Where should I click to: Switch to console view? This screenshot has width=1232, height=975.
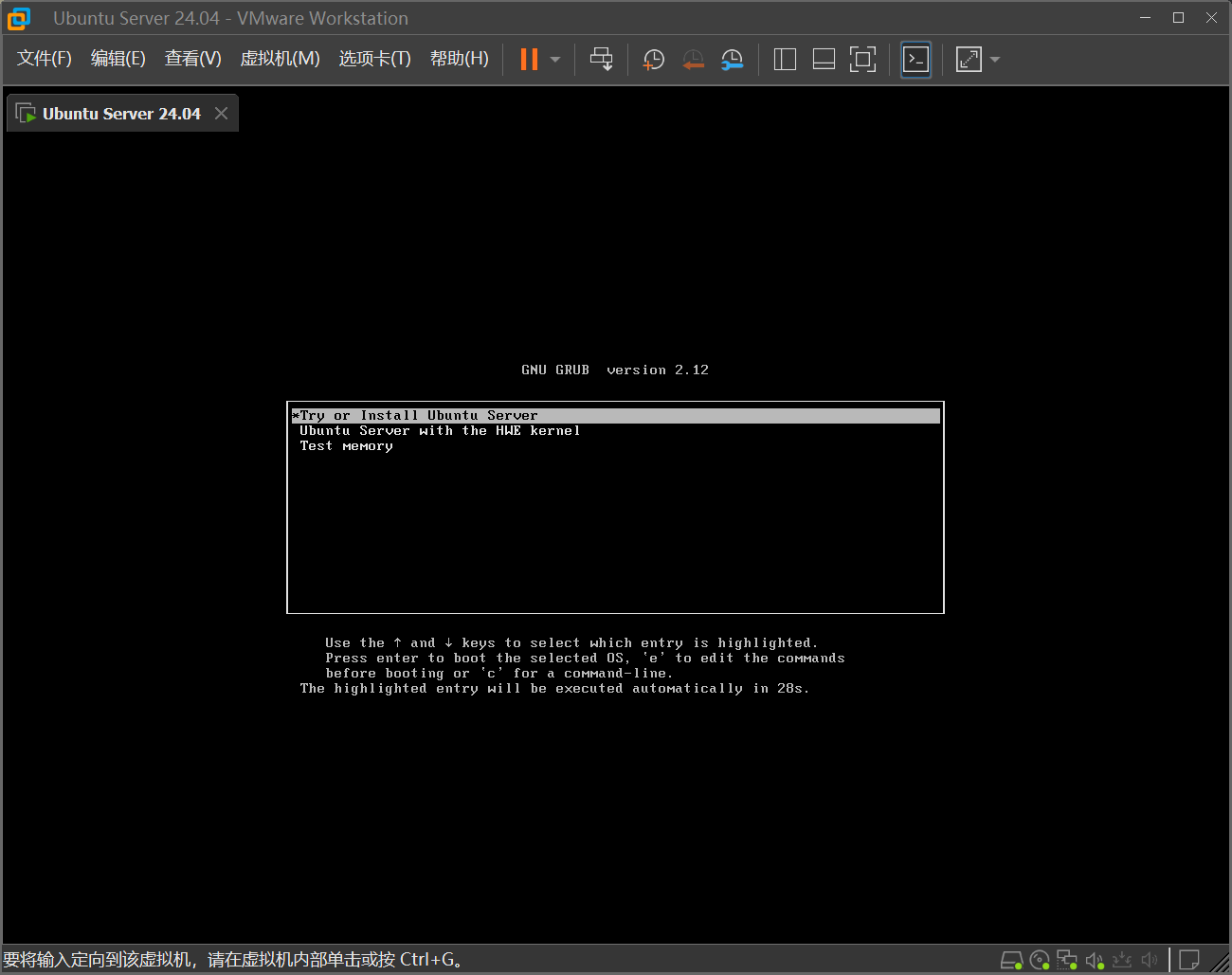(915, 60)
